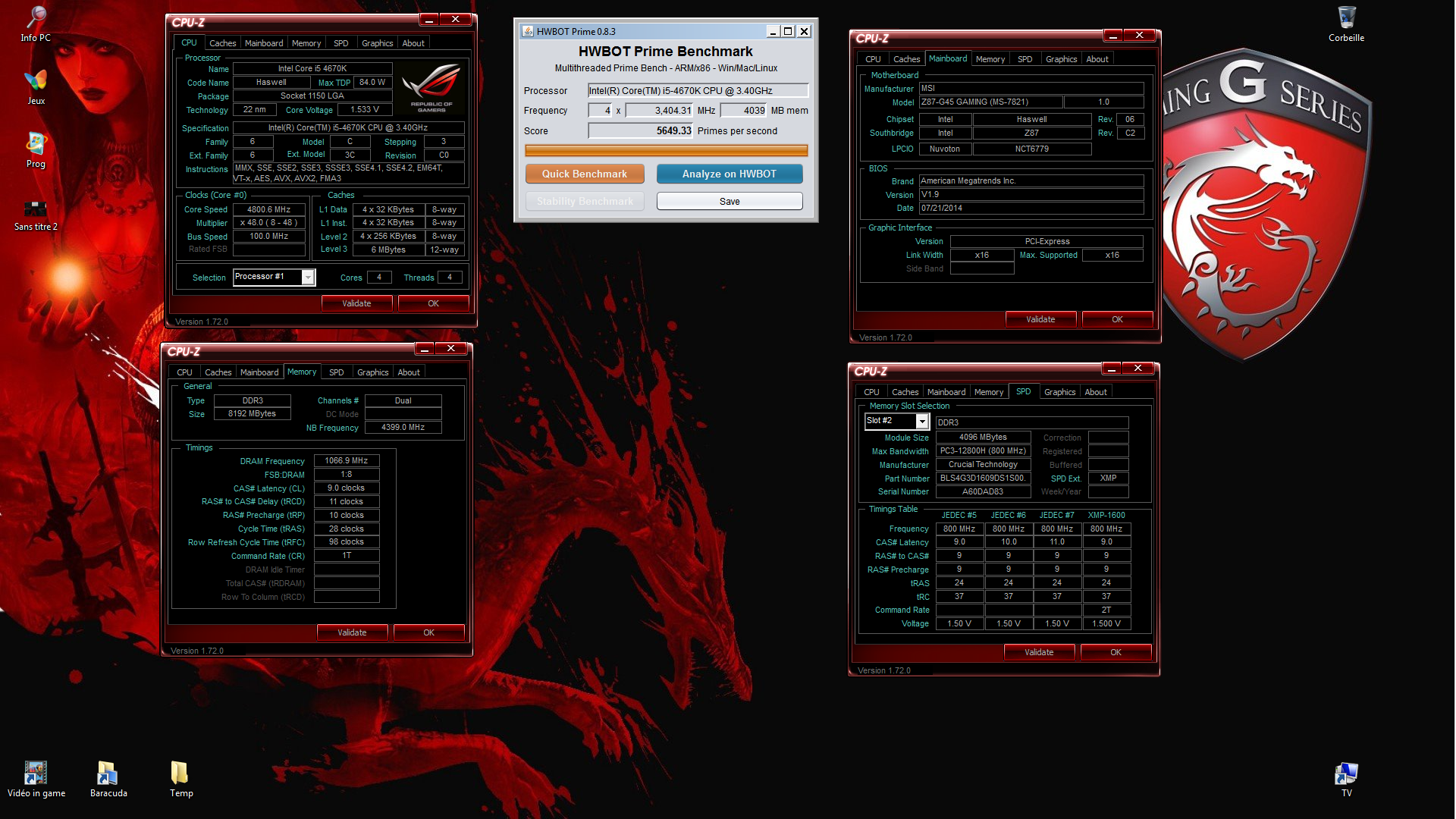Click Validate in SPD CPU-Z window
The image size is (1456, 819).
[x=1039, y=652]
